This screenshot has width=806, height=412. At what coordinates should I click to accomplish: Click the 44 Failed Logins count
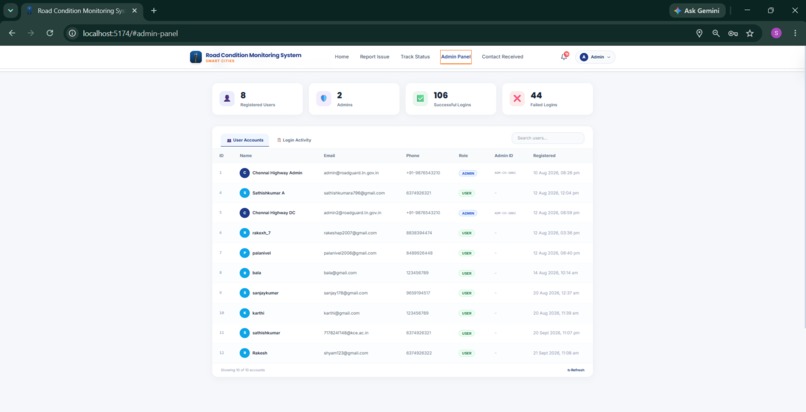(x=536, y=96)
